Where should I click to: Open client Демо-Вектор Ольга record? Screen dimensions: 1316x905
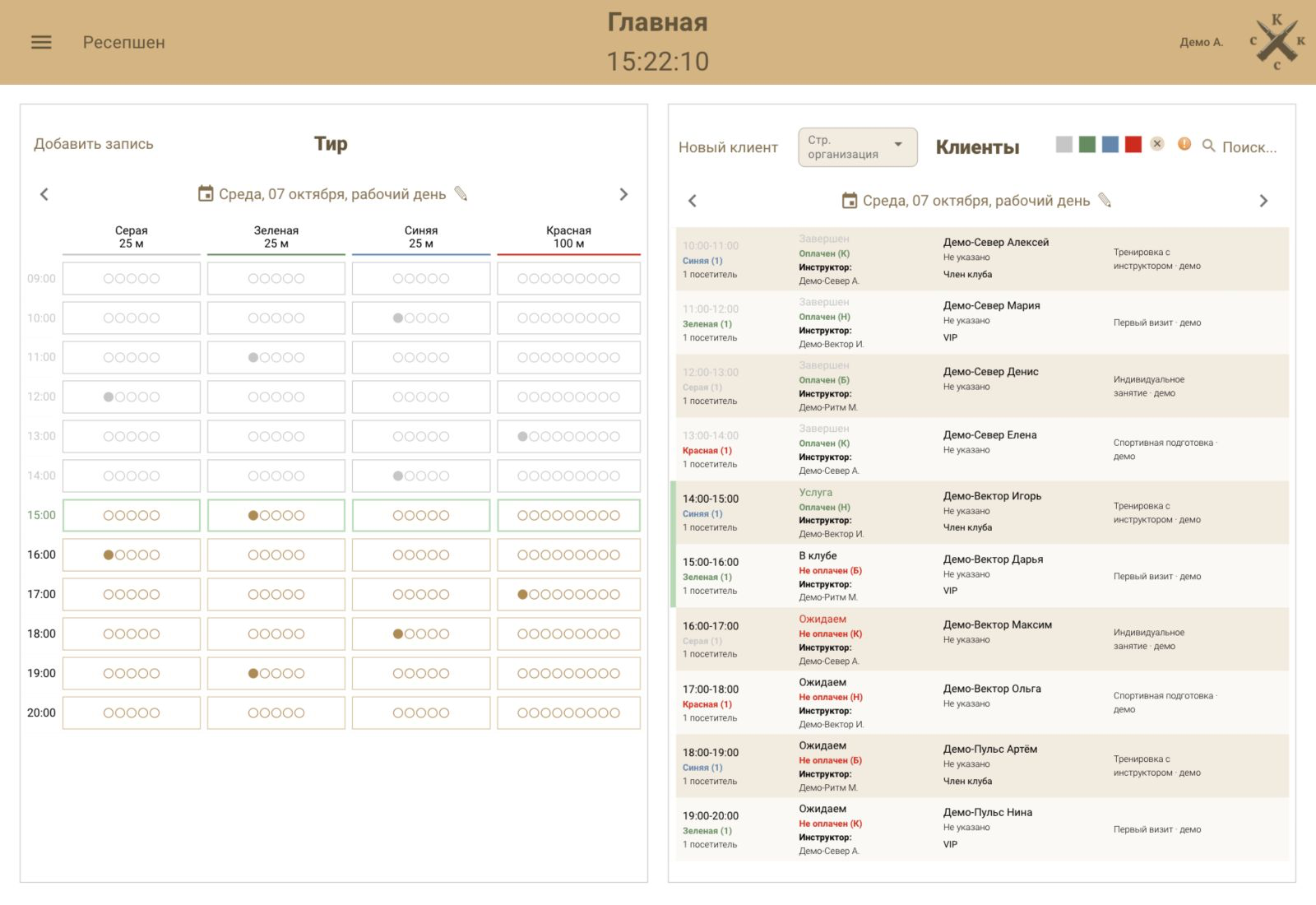tap(992, 689)
